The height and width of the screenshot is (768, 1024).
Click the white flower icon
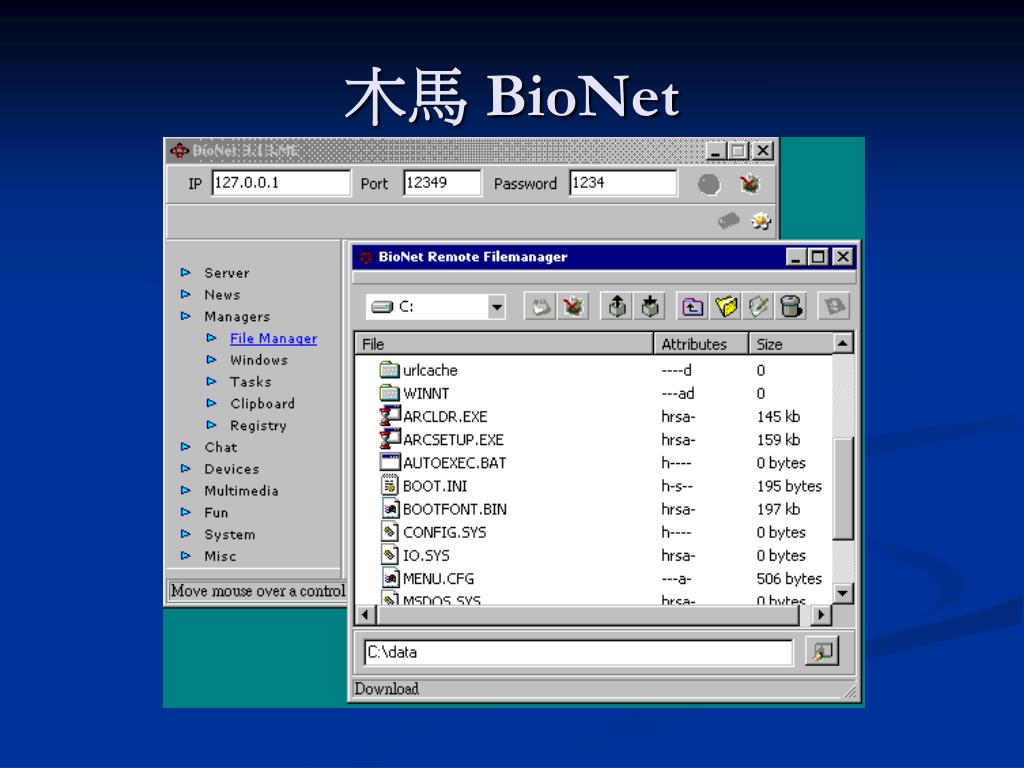coord(761,221)
